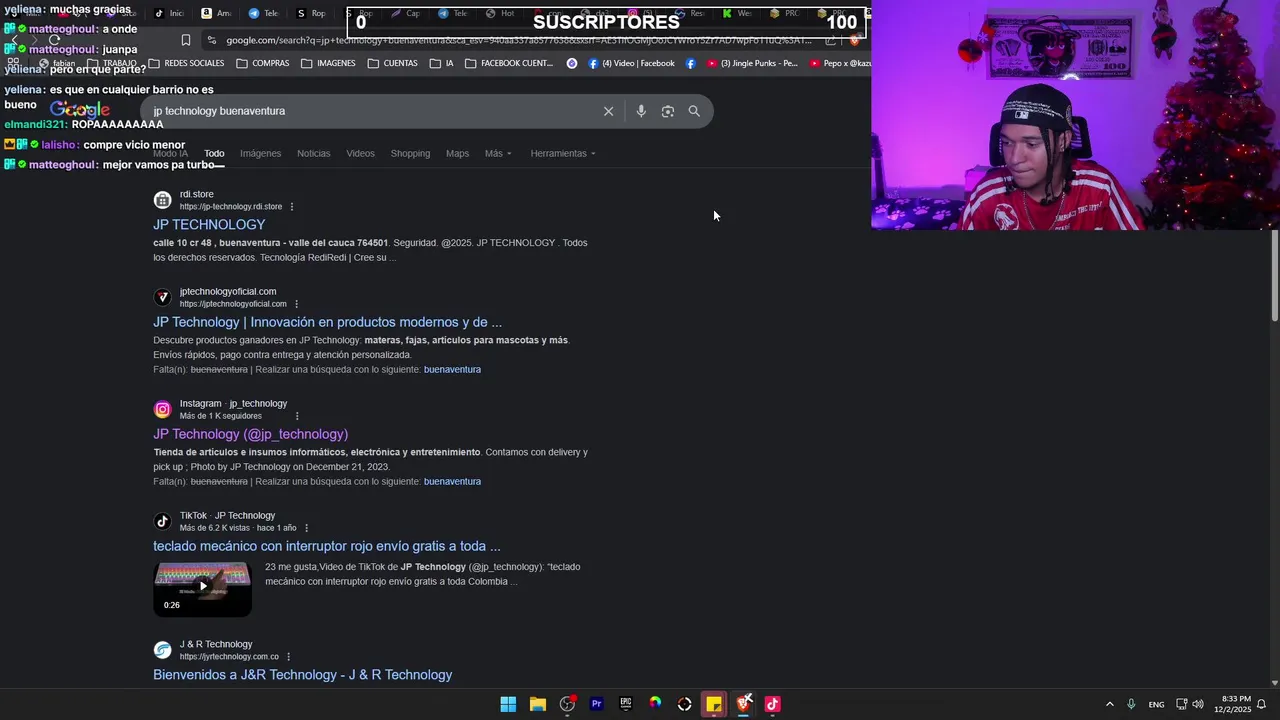1280x720 pixels.
Task: Open the colorful wheel app in taskbar
Action: 655,704
